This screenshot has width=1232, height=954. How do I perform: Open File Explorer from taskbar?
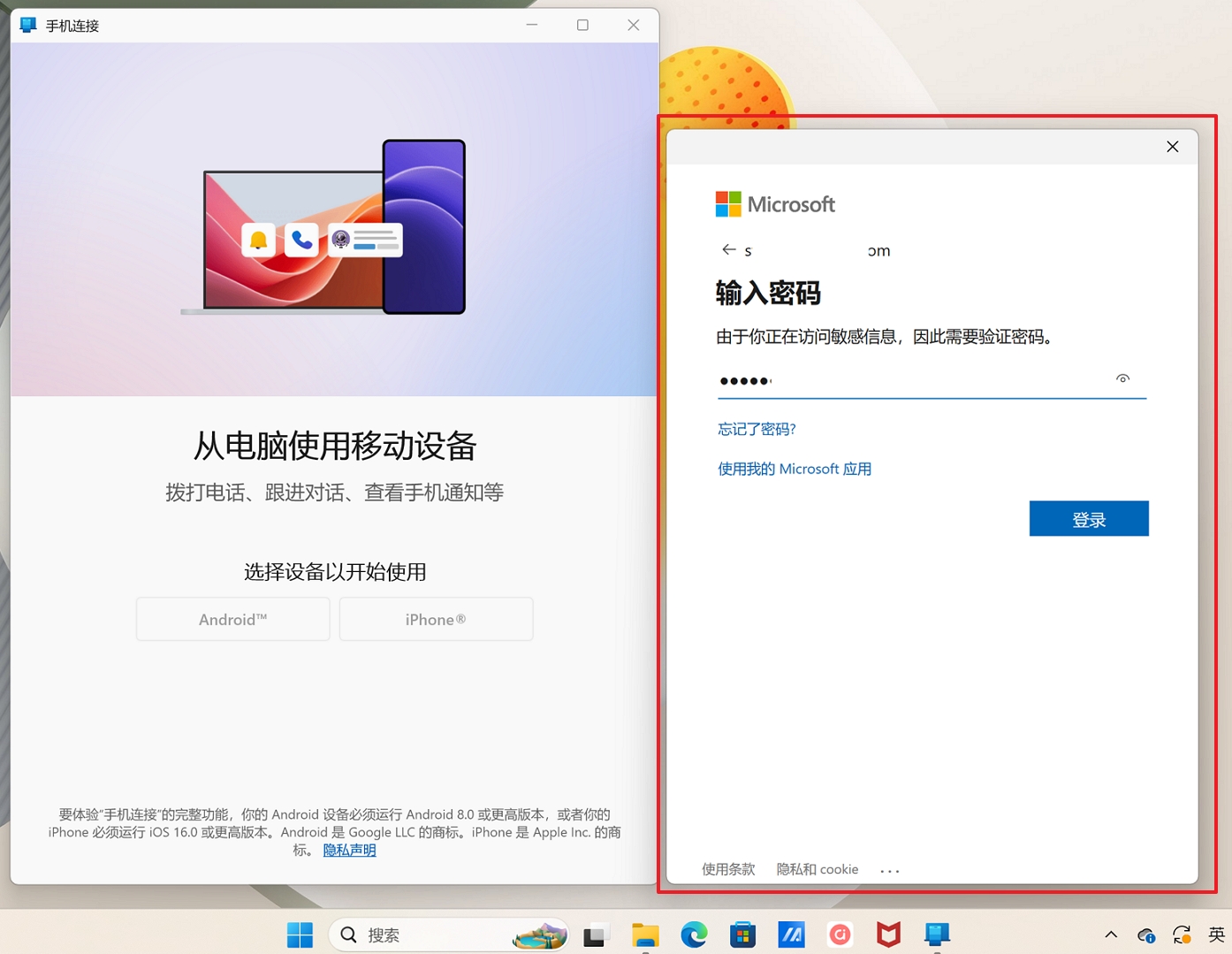tap(645, 935)
